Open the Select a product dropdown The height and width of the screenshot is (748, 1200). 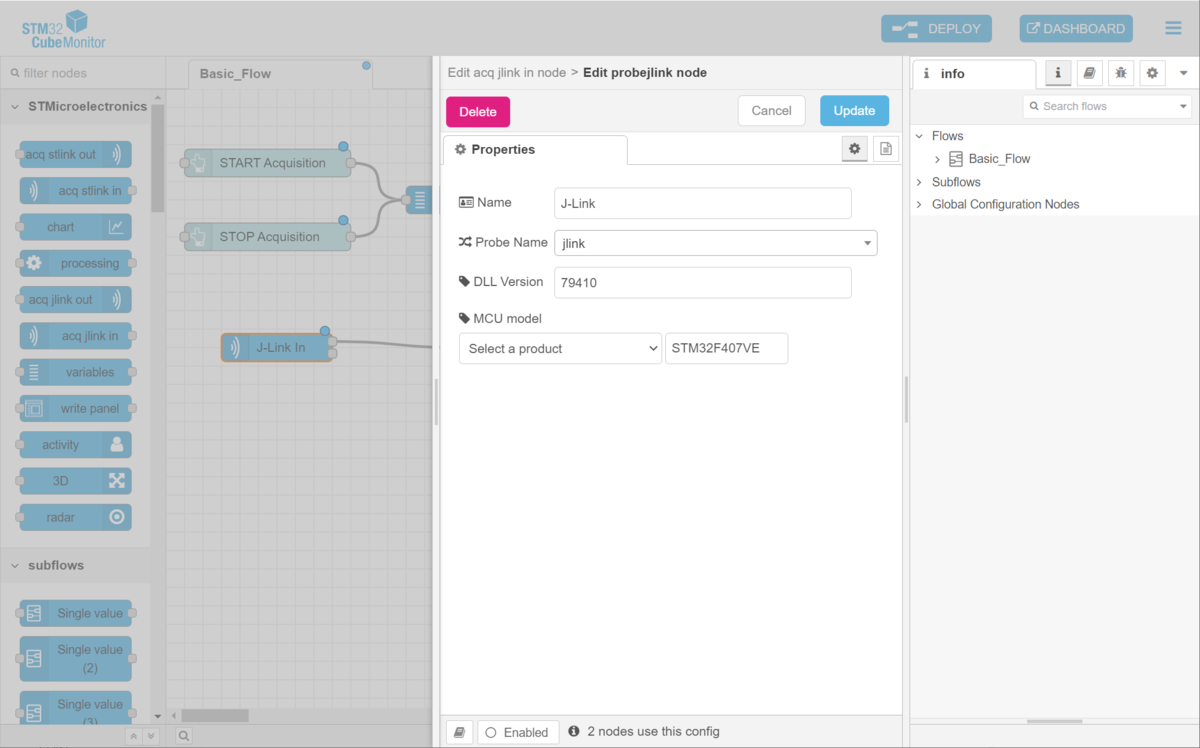coord(560,348)
